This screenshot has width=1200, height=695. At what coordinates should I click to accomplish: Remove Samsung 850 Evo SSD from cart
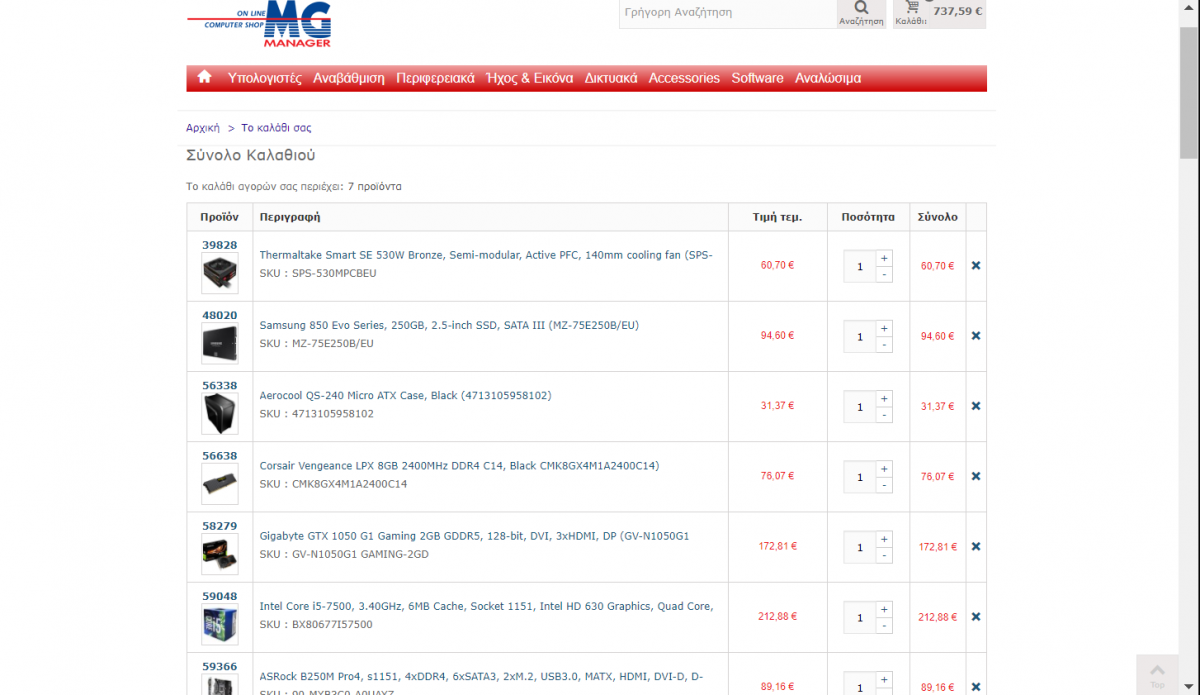click(976, 336)
